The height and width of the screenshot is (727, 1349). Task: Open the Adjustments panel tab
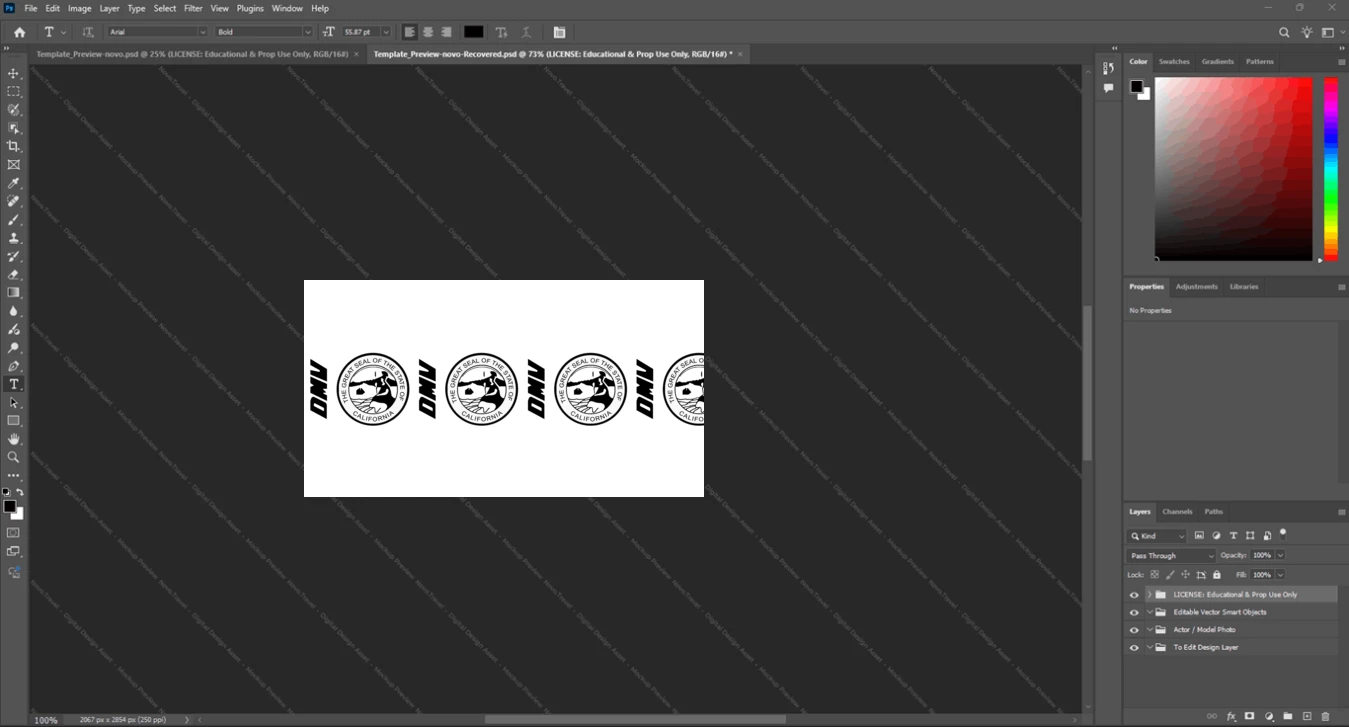pos(1197,286)
